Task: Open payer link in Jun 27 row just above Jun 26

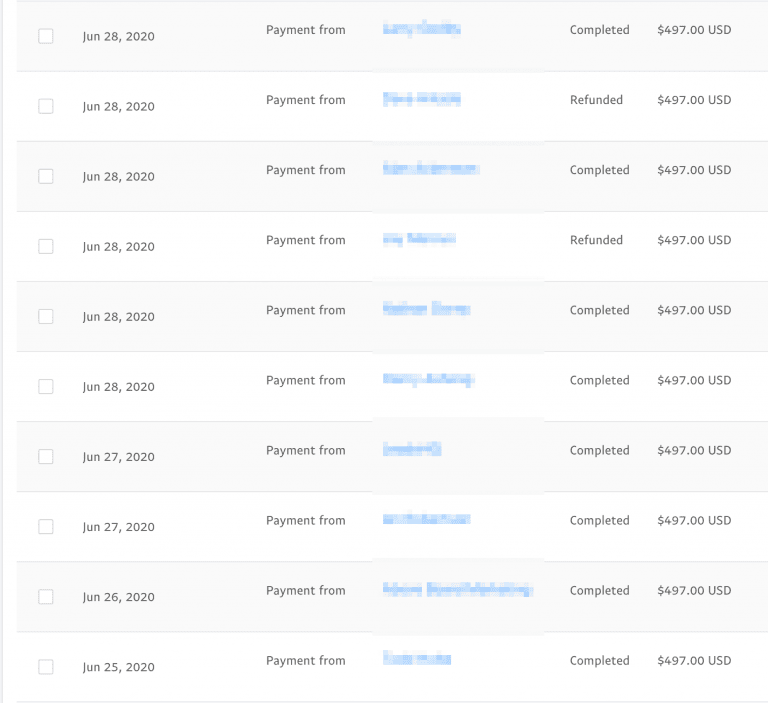Action: click(x=427, y=519)
